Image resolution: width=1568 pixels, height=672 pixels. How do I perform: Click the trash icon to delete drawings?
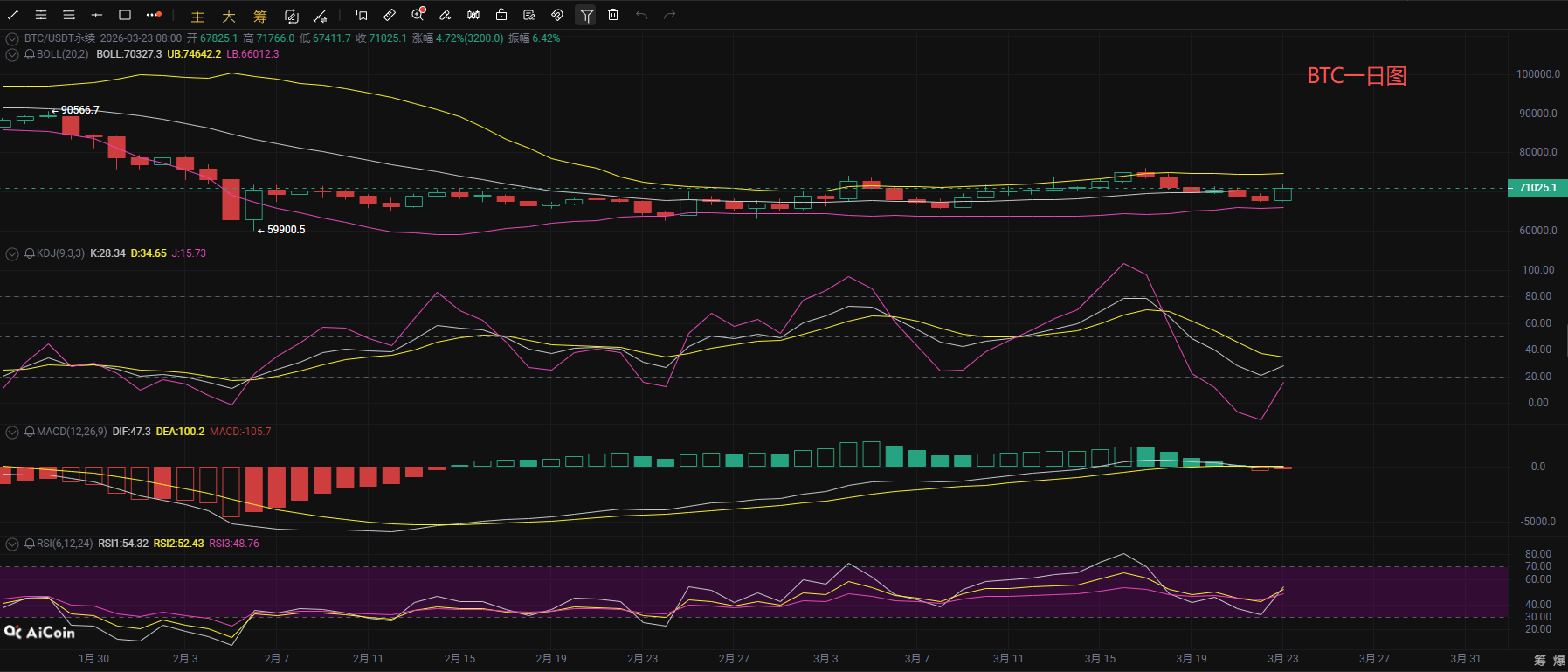(613, 15)
